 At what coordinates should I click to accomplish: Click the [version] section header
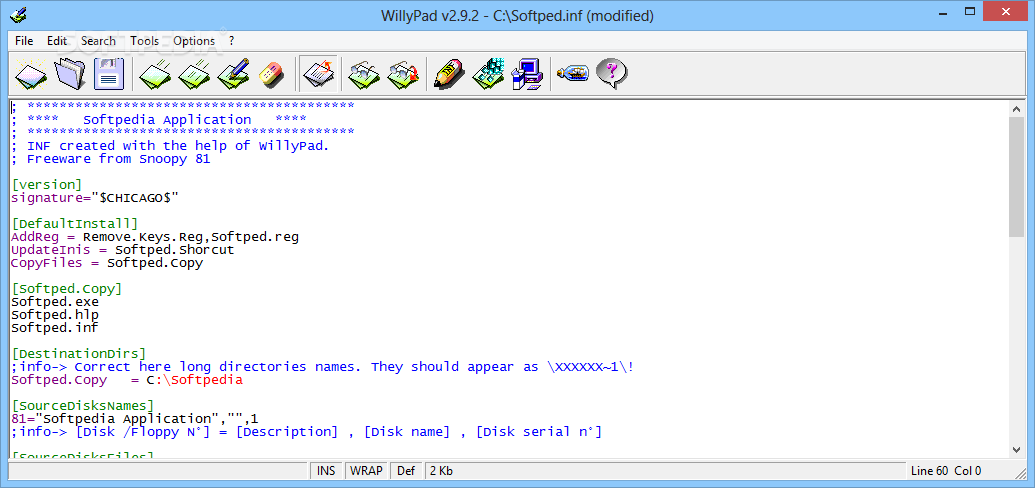point(46,184)
